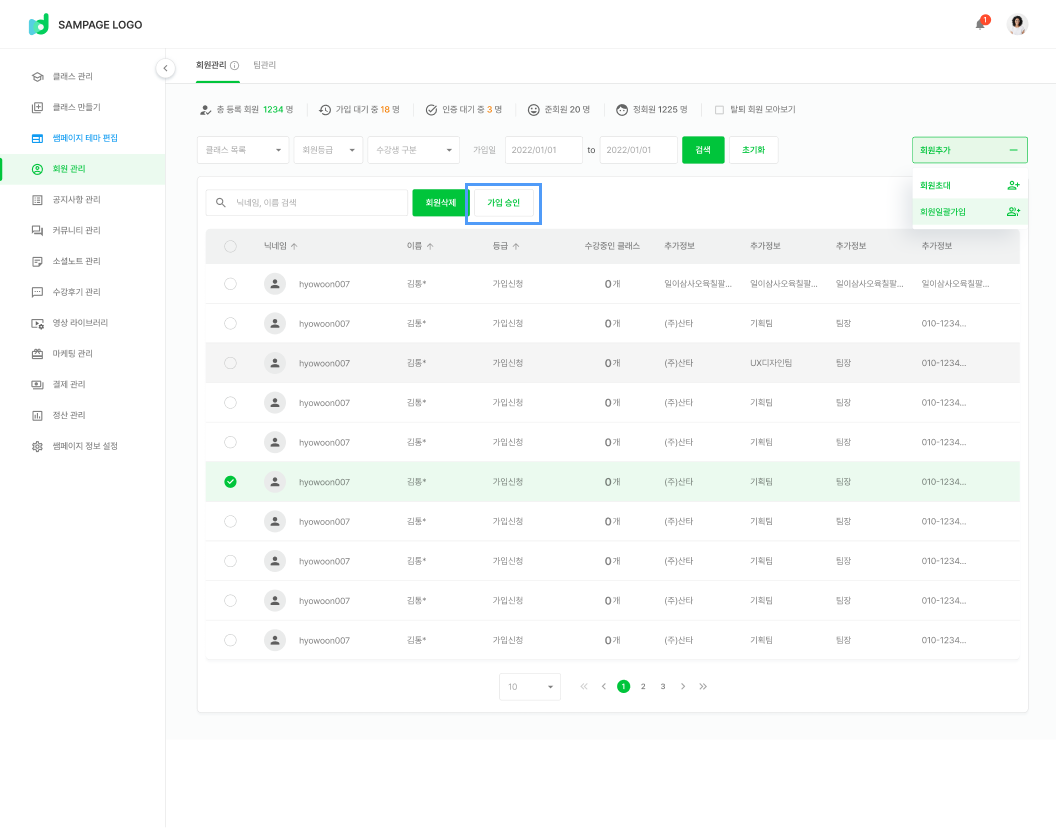Open the rows-per-page dropdown showing 10
Image resolution: width=1056 pixels, height=828 pixels.
coord(530,687)
